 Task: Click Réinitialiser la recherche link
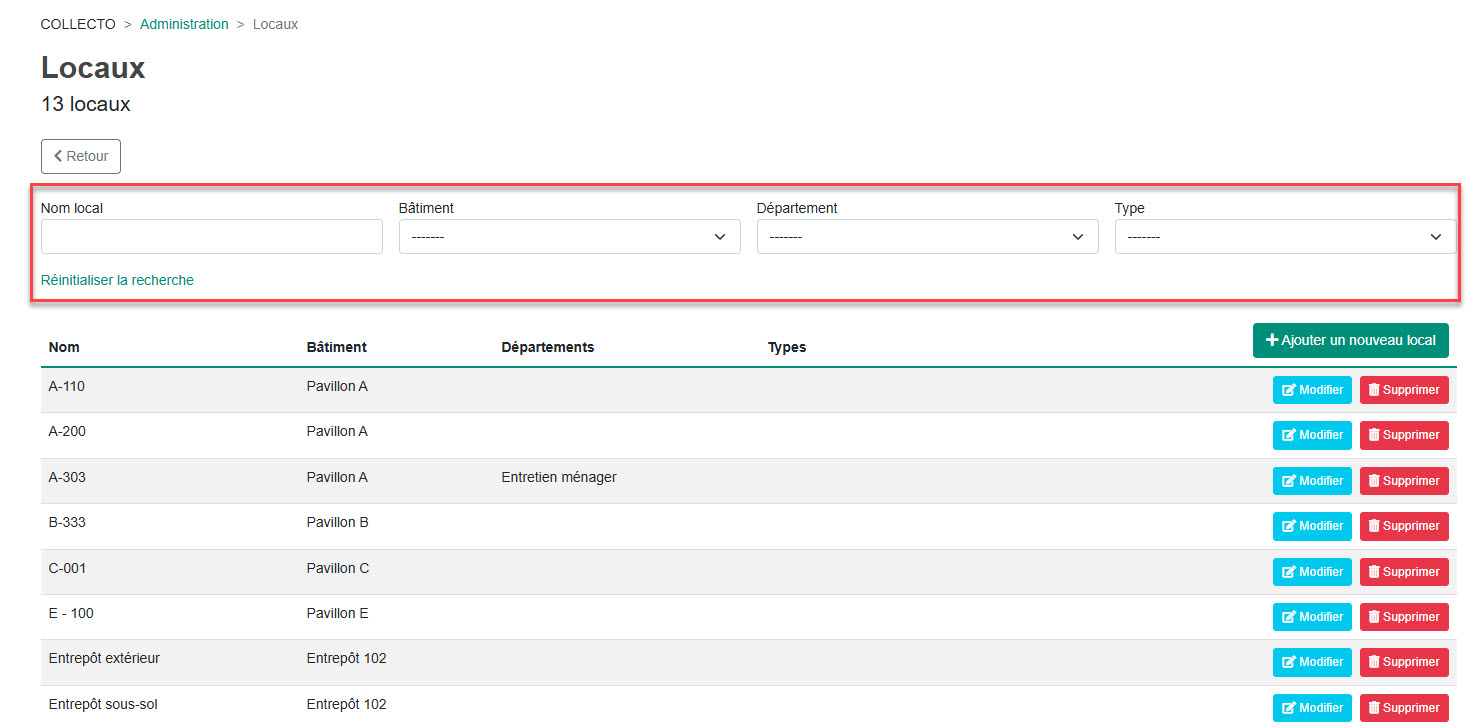pos(117,280)
